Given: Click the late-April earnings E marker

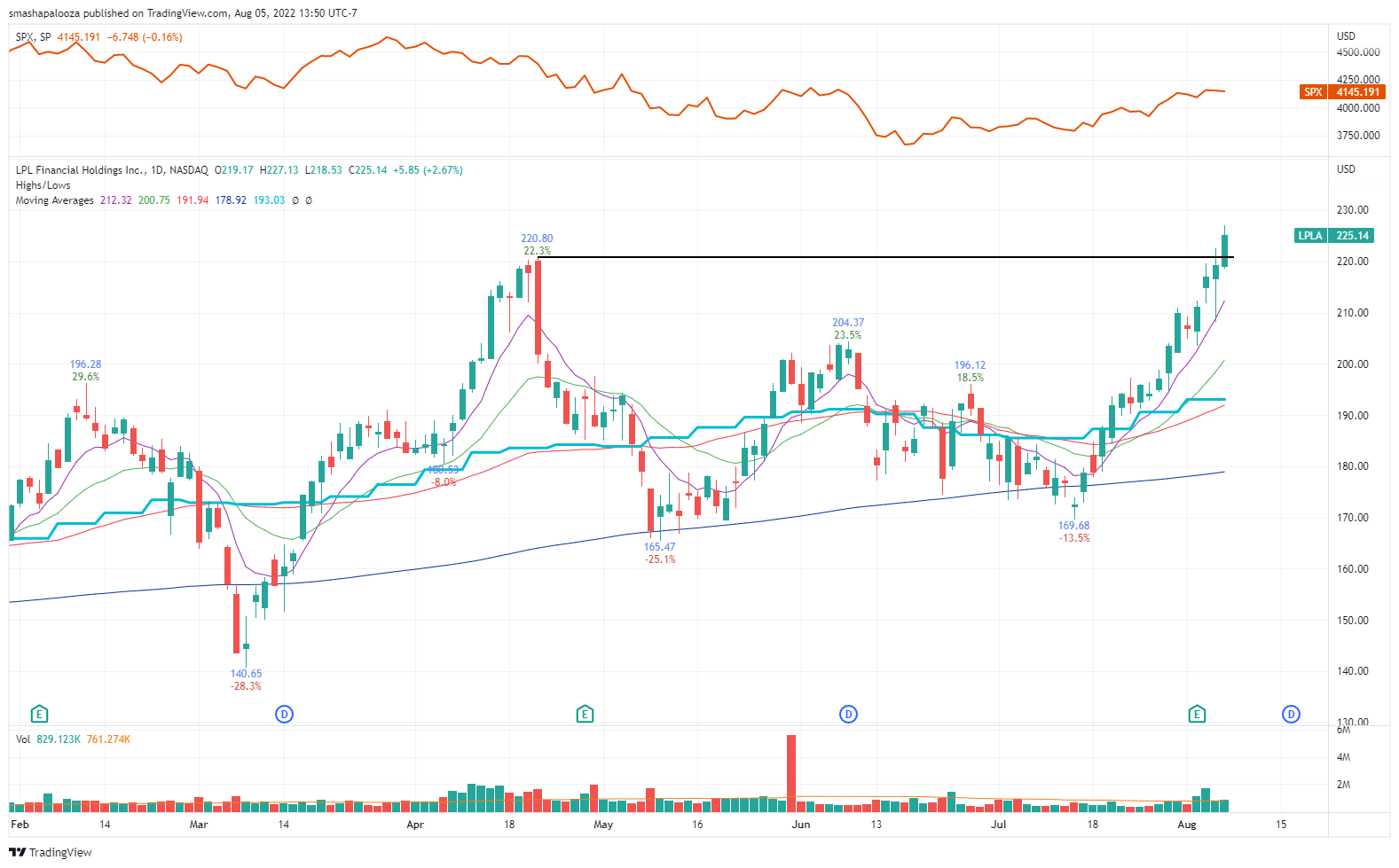Looking at the screenshot, I should click(x=584, y=714).
